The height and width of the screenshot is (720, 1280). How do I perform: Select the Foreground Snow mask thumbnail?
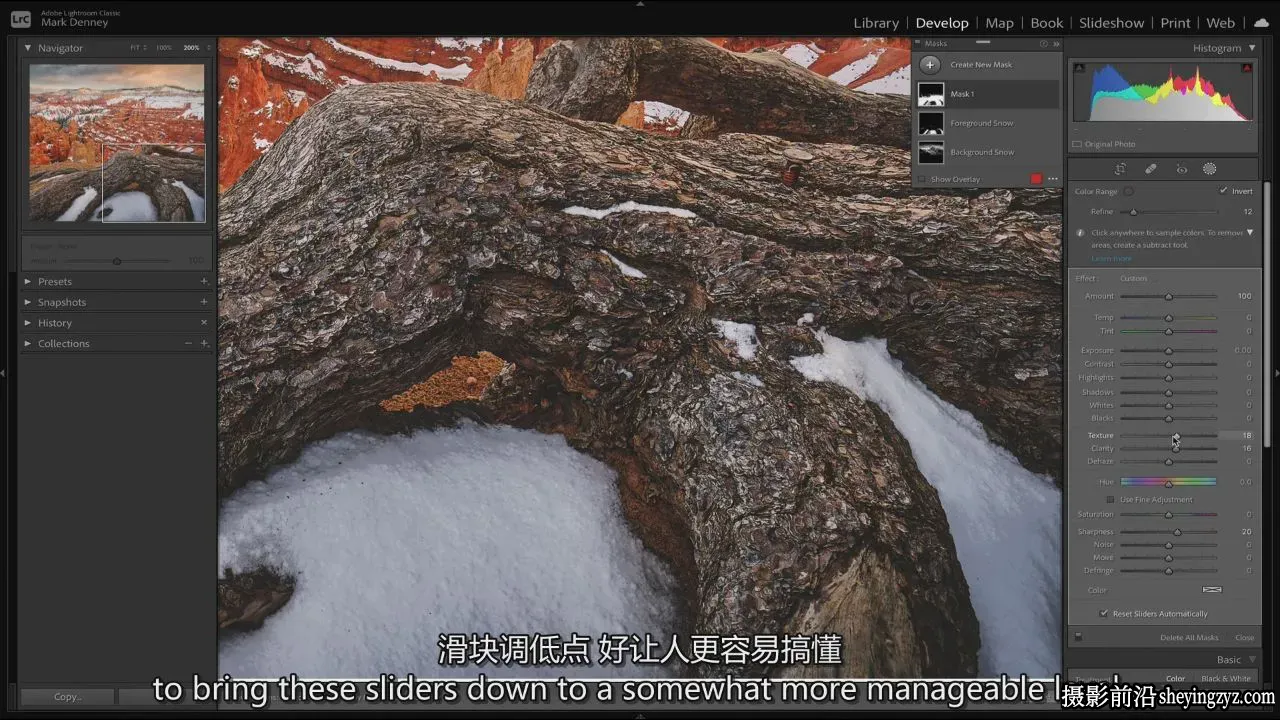931,123
